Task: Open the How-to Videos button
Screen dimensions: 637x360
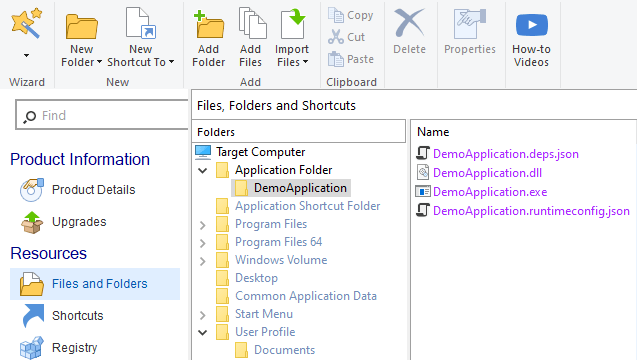Action: (x=531, y=40)
